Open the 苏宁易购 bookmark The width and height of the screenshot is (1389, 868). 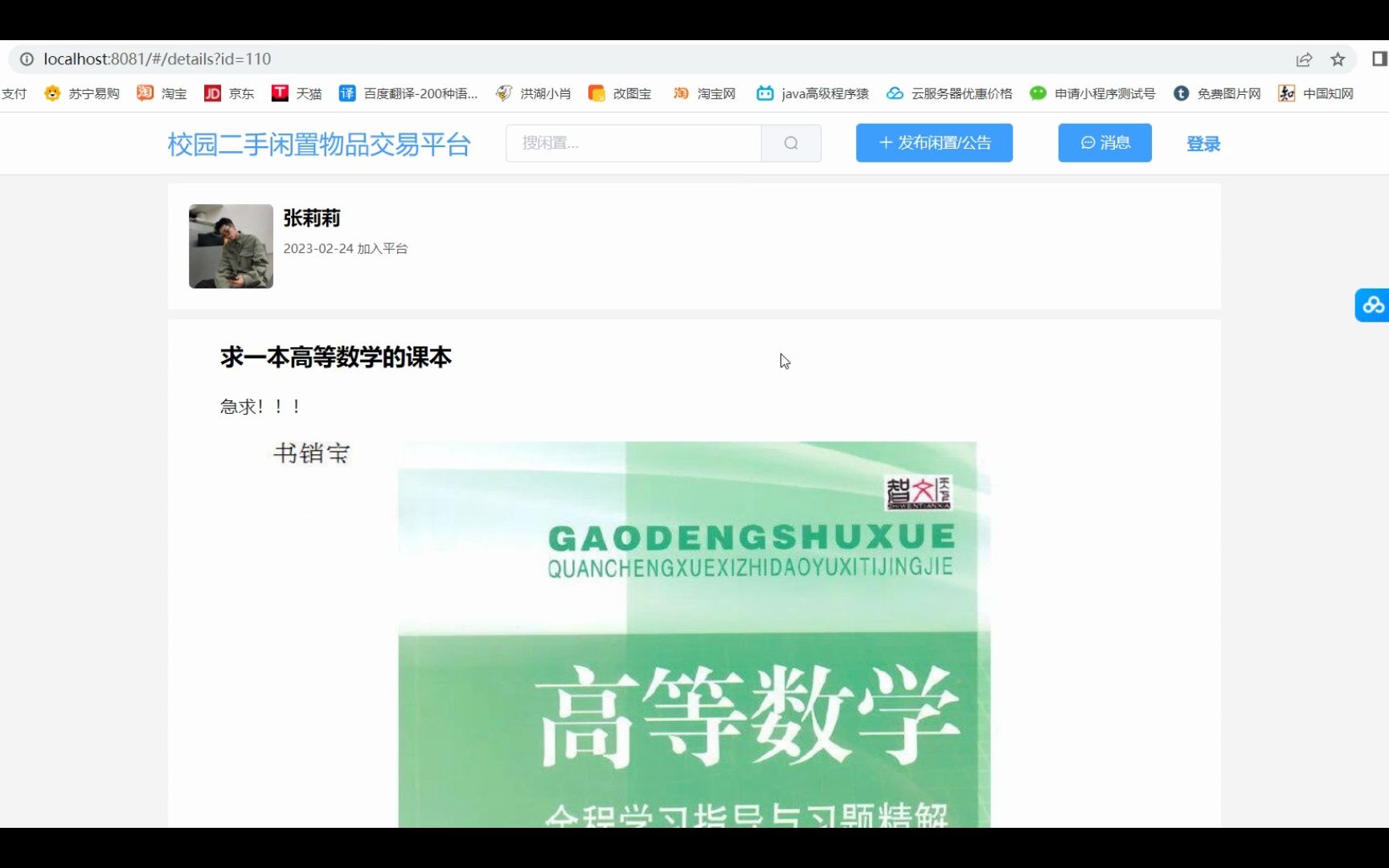tap(82, 93)
